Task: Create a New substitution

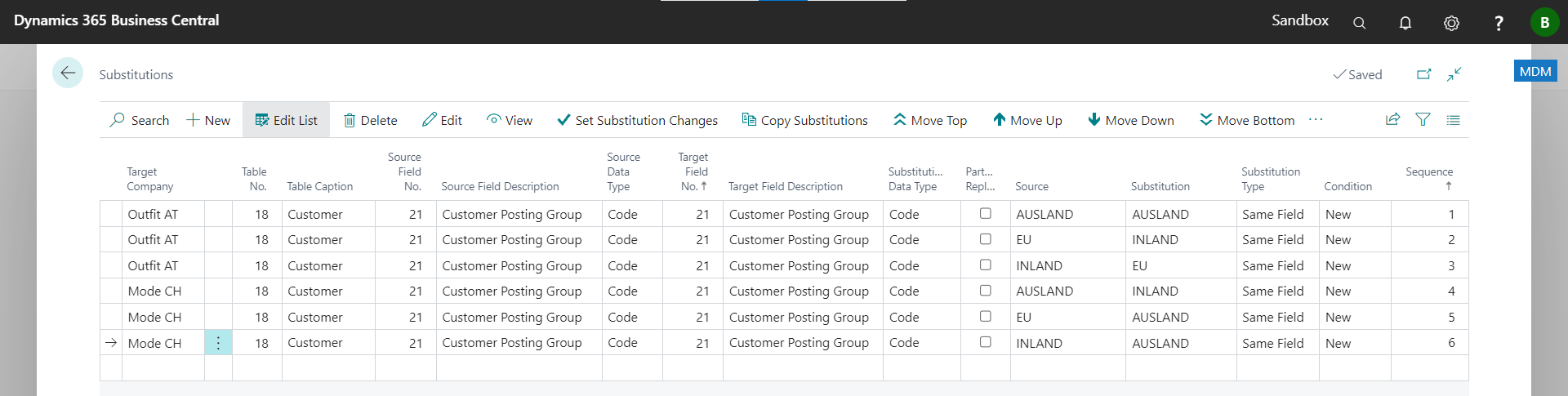Action: pyautogui.click(x=208, y=120)
